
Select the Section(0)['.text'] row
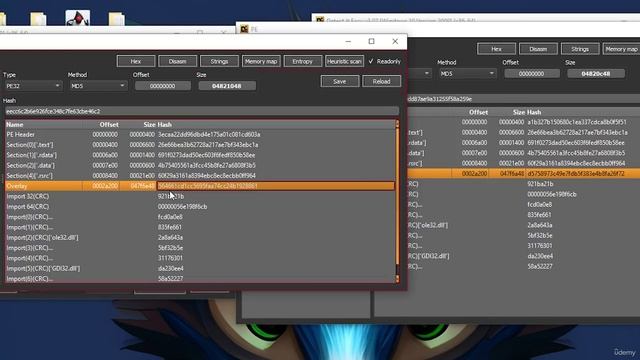coord(200,144)
